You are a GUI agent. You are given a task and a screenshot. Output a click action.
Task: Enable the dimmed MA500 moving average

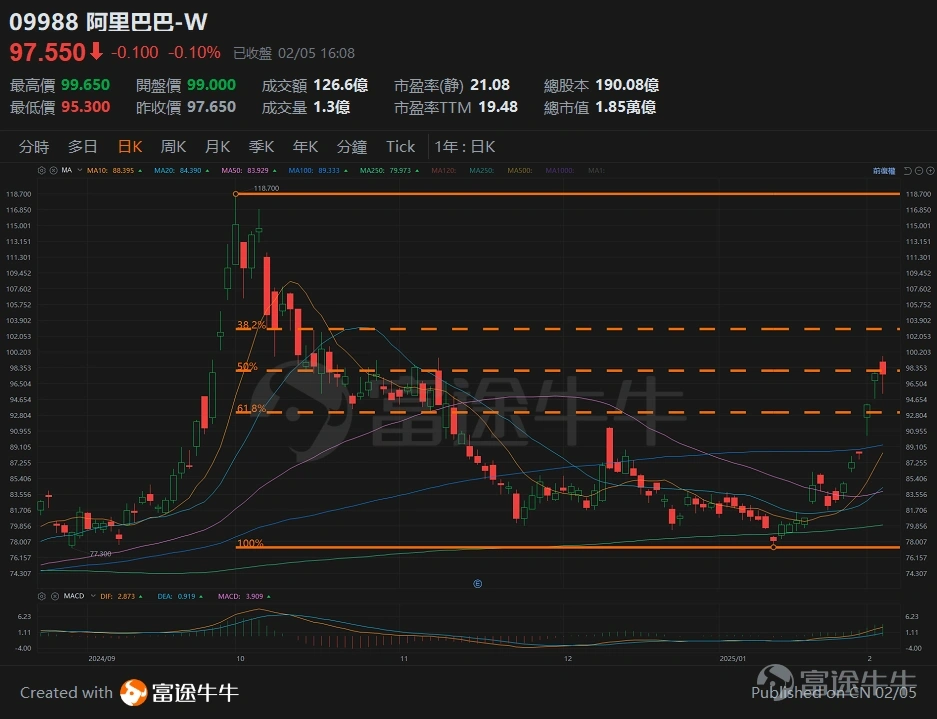point(520,170)
